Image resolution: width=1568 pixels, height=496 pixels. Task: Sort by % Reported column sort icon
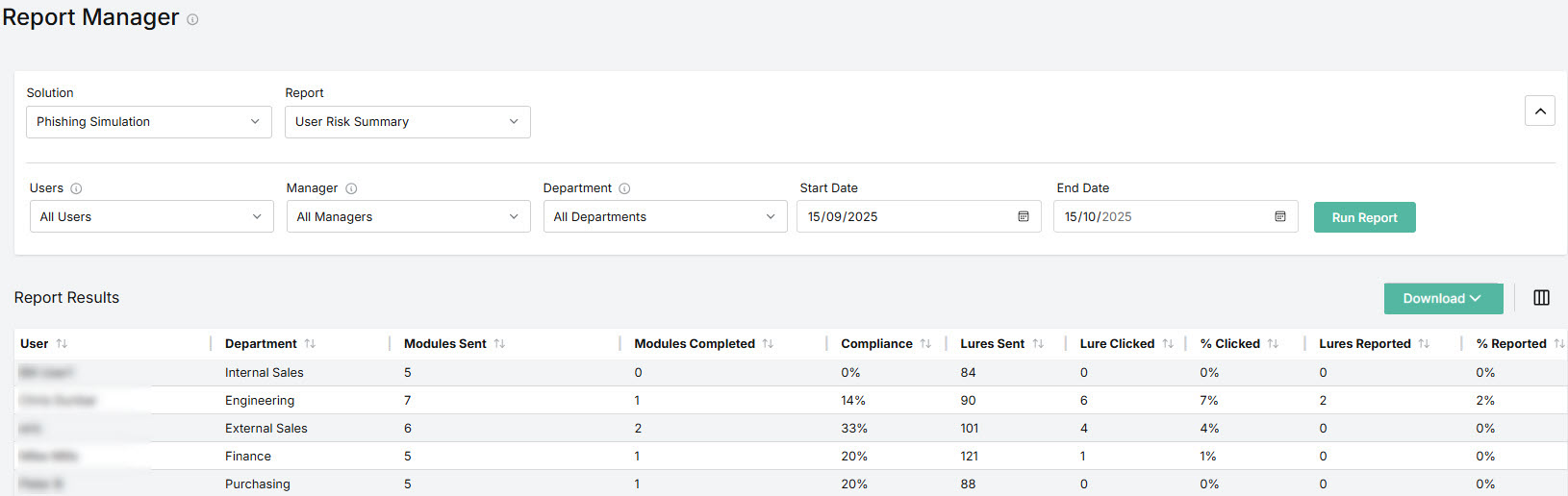tap(1559, 343)
